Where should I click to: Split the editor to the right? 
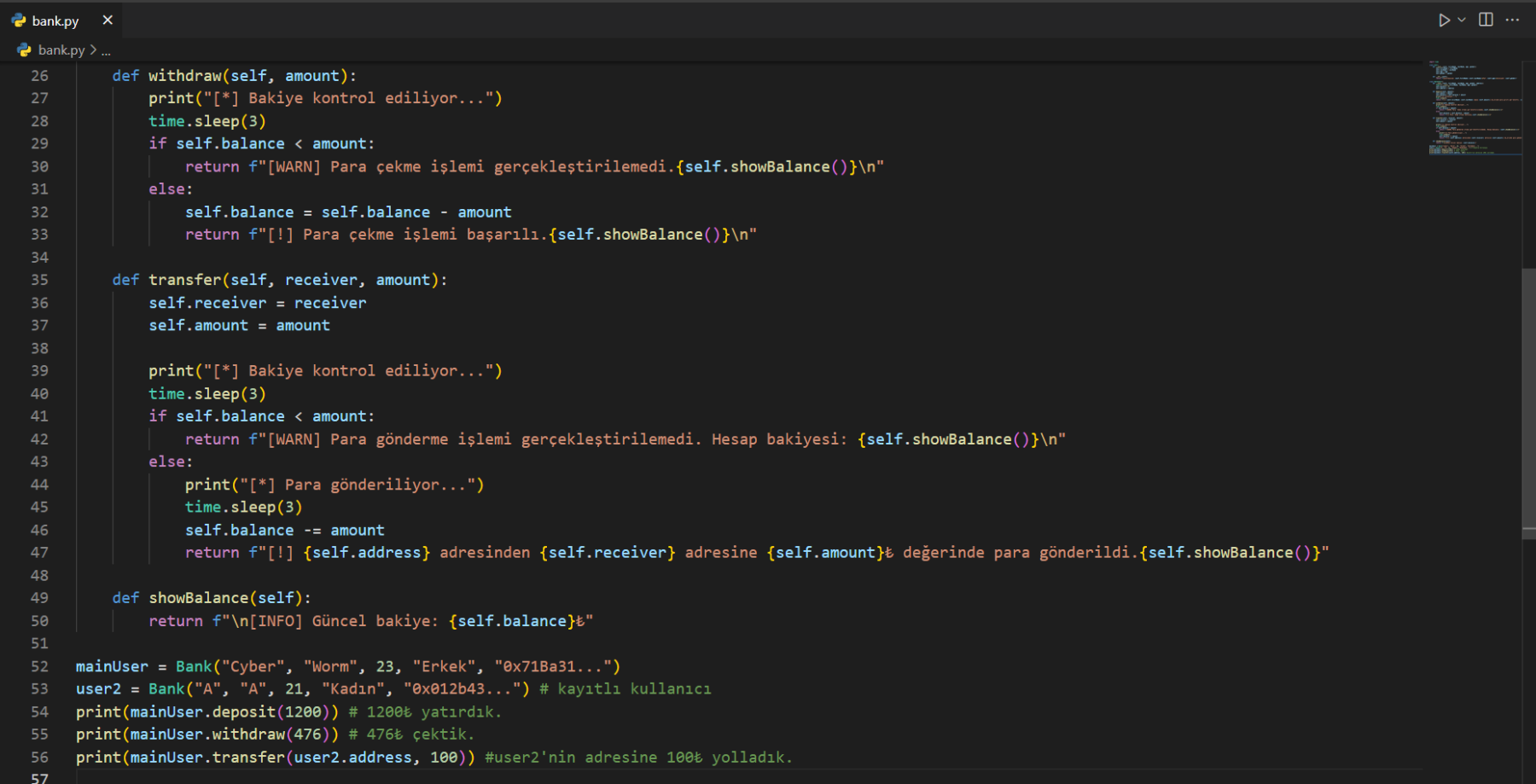1486,20
